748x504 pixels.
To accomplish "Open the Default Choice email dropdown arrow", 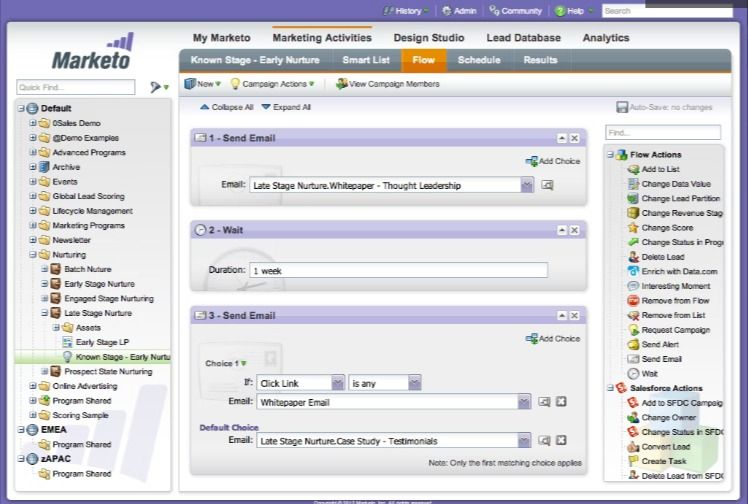I will 524,441.
